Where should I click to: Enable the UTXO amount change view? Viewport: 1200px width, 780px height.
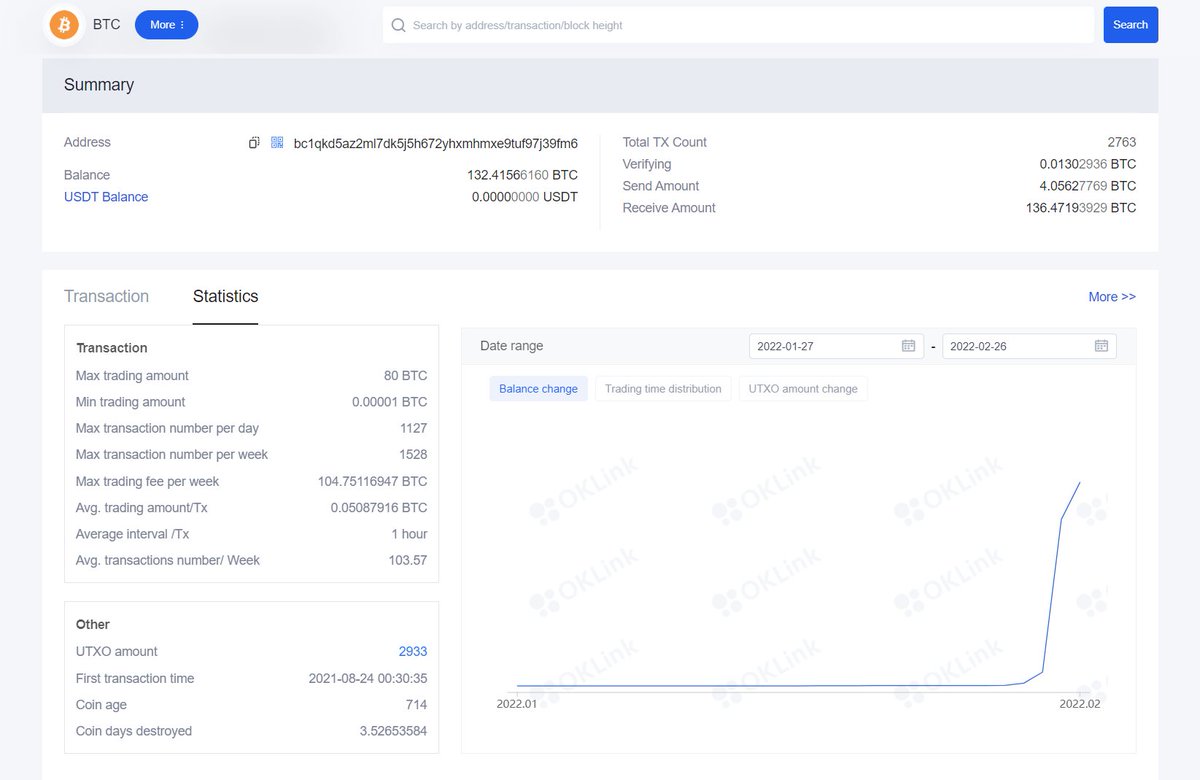click(803, 388)
